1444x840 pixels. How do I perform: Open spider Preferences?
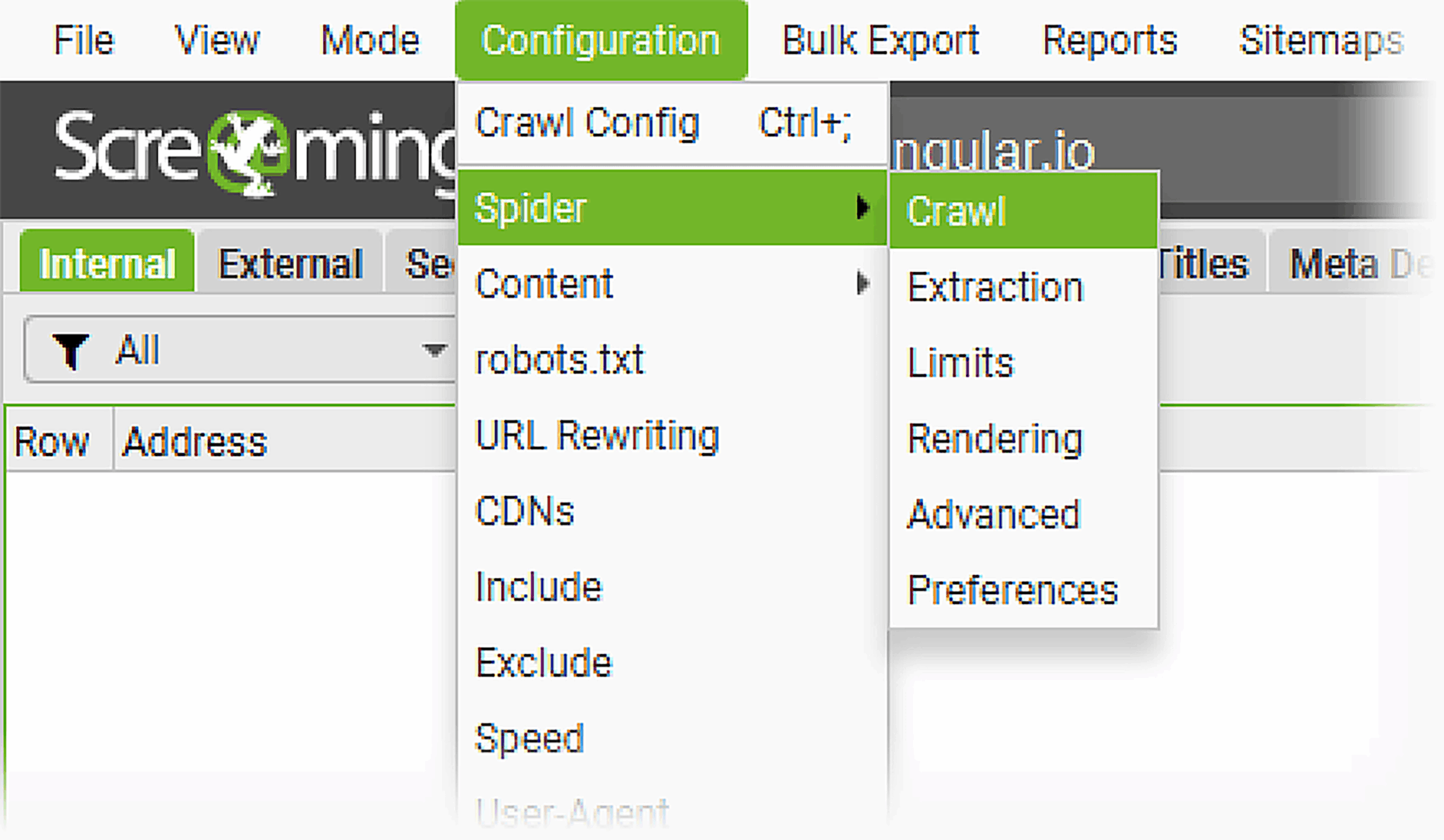[1012, 589]
